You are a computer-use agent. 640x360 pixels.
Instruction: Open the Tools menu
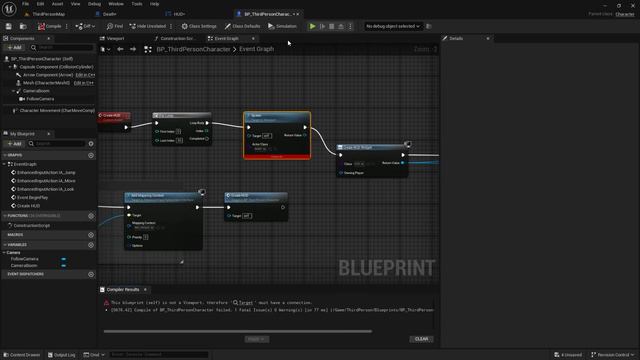[x=137, y=4]
